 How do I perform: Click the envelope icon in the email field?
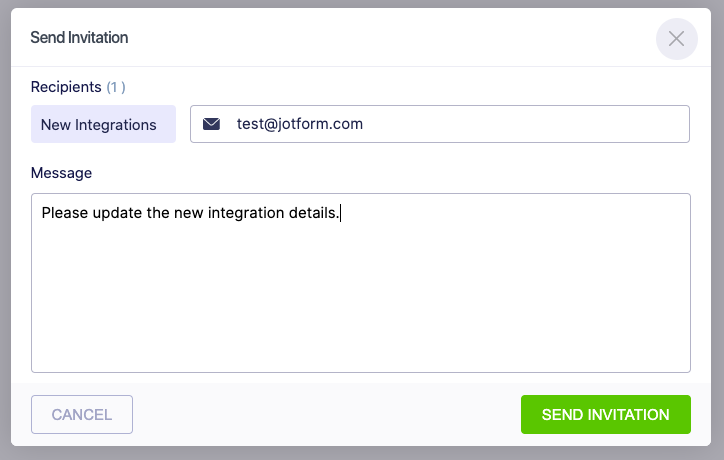[211, 124]
